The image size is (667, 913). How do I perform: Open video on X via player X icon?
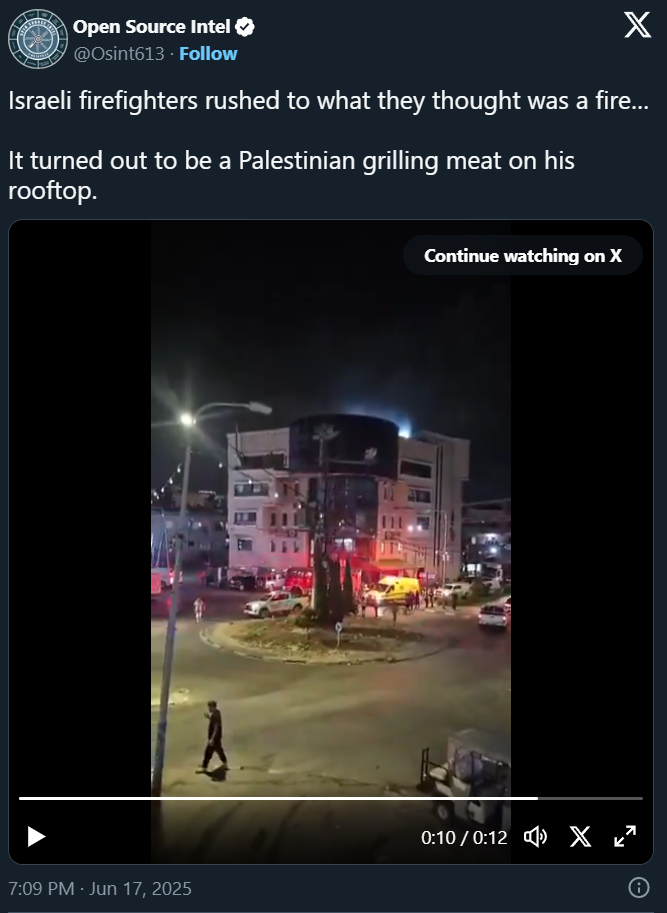[x=580, y=837]
